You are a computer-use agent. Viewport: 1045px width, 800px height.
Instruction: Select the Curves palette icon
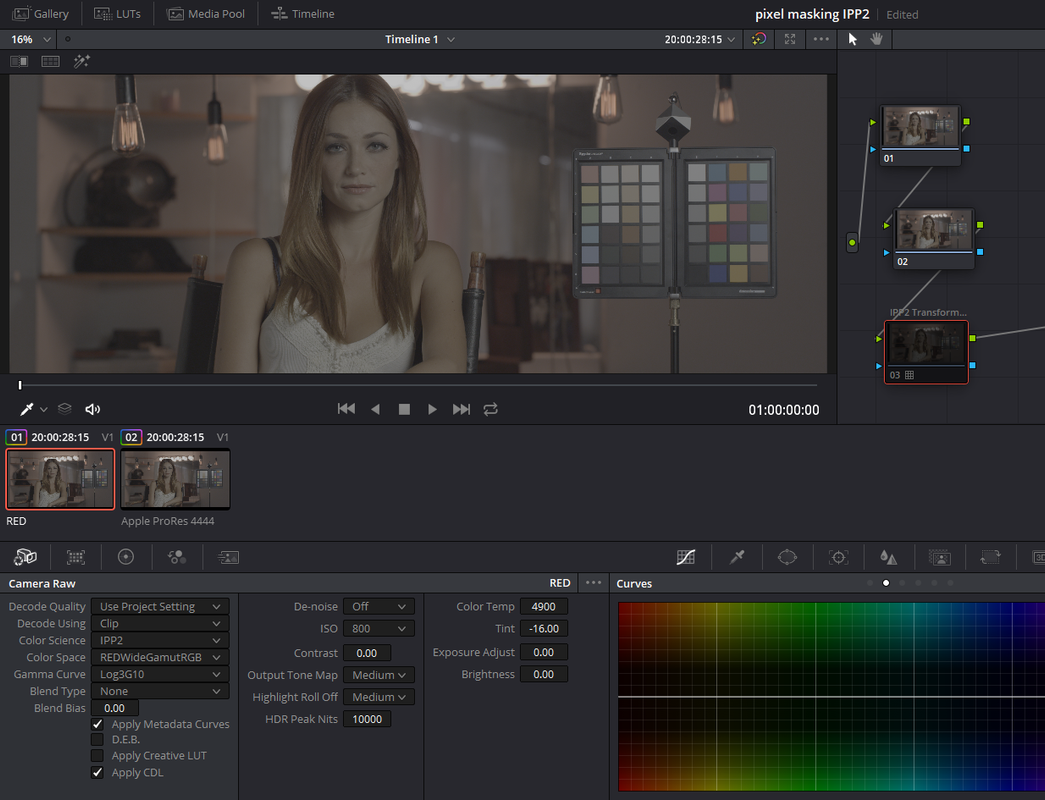686,557
